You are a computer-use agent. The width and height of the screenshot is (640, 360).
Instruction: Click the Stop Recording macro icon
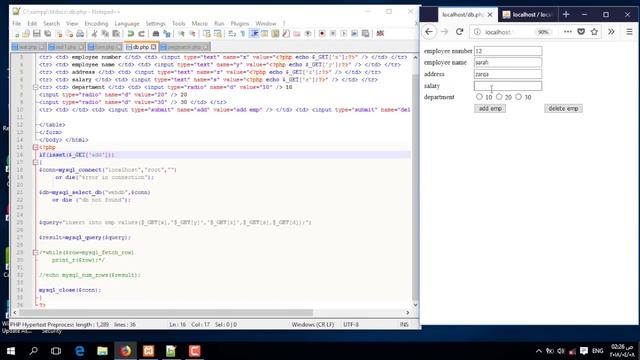(x=333, y=33)
